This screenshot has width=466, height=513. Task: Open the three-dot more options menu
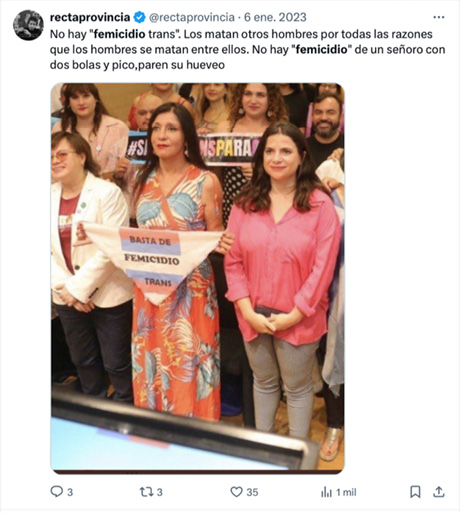tap(439, 17)
